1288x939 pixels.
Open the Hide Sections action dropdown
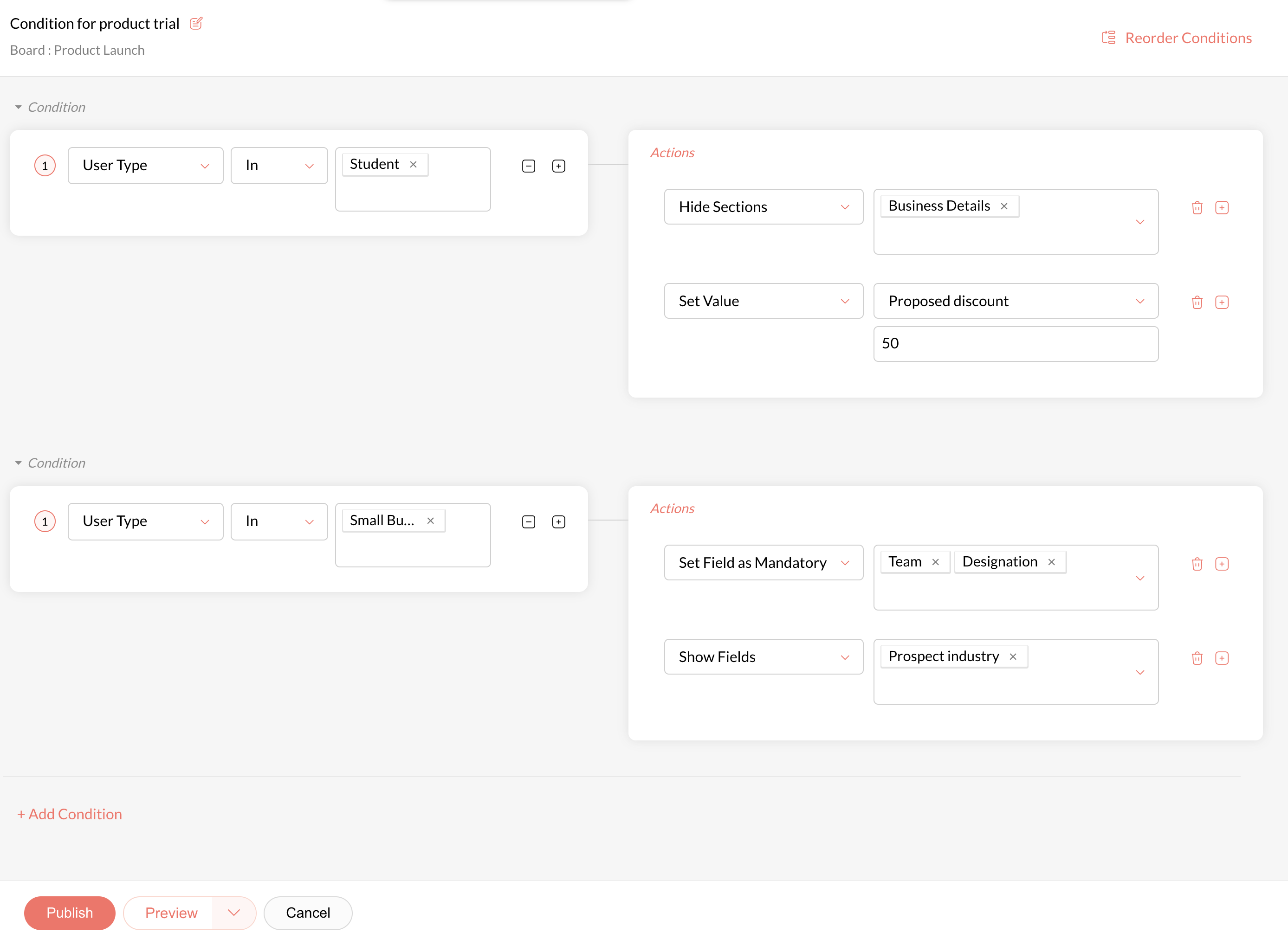coord(763,207)
